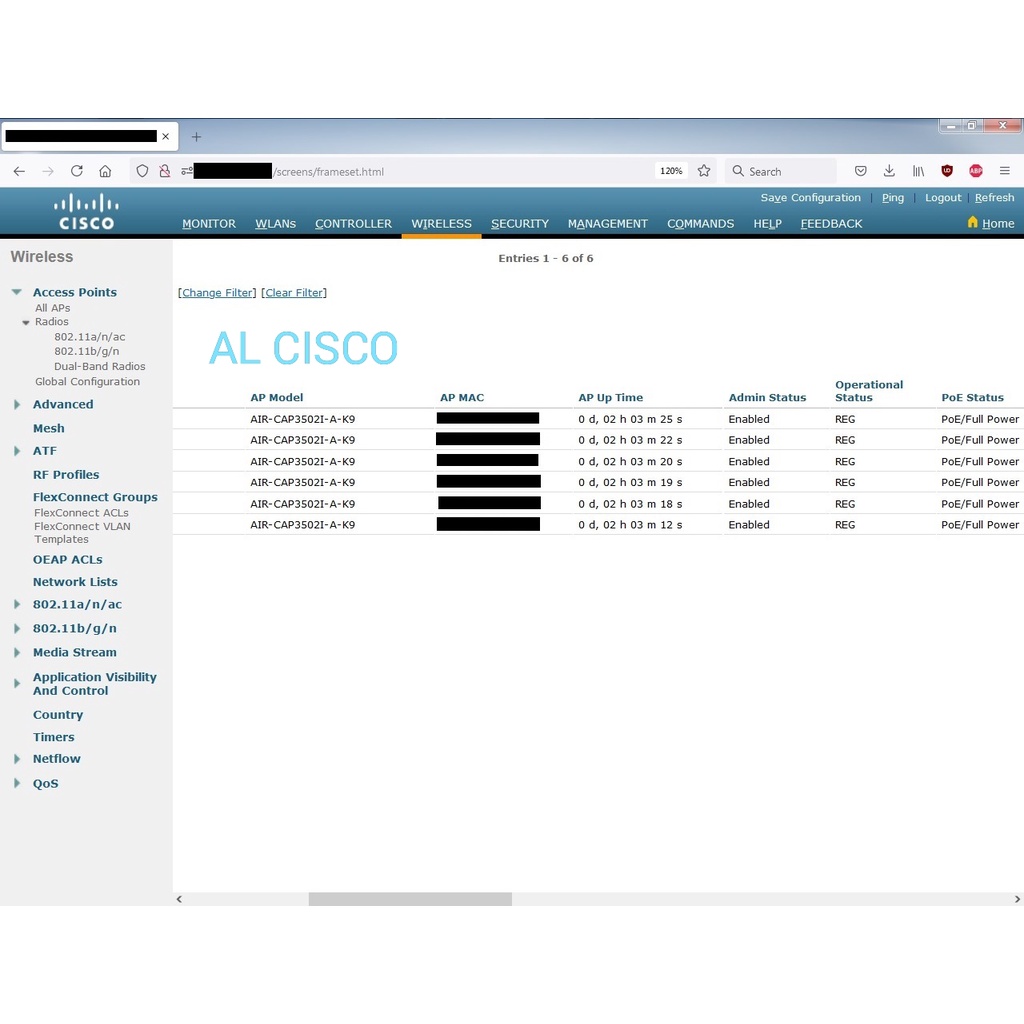Click the horizontal scrollbar thumb
This screenshot has height=1024, width=1024.
[410, 899]
